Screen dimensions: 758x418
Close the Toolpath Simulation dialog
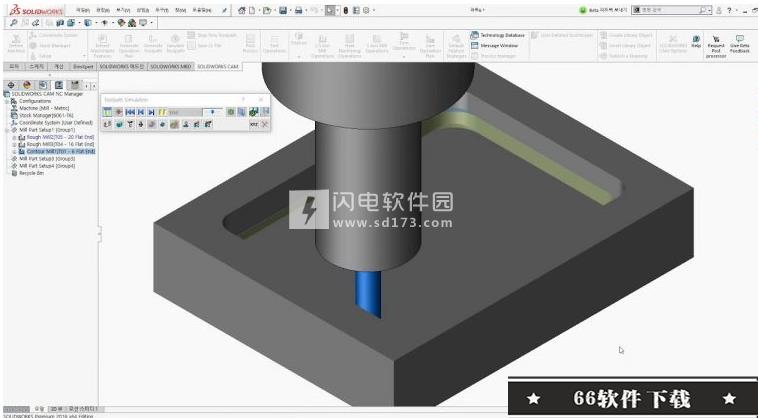pyautogui.click(x=261, y=100)
